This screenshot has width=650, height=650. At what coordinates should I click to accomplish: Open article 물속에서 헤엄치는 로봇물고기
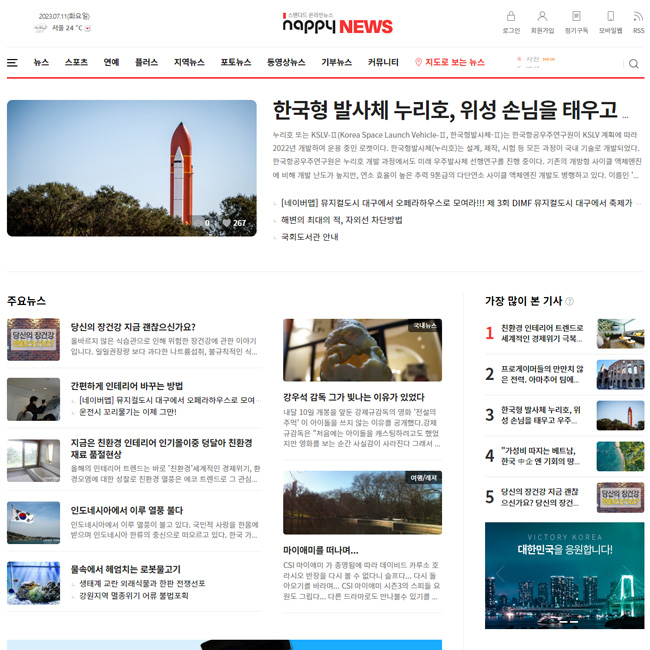point(126,570)
